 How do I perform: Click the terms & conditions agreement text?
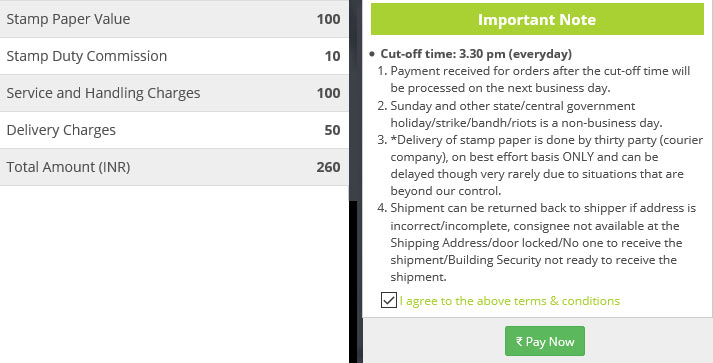pos(510,301)
